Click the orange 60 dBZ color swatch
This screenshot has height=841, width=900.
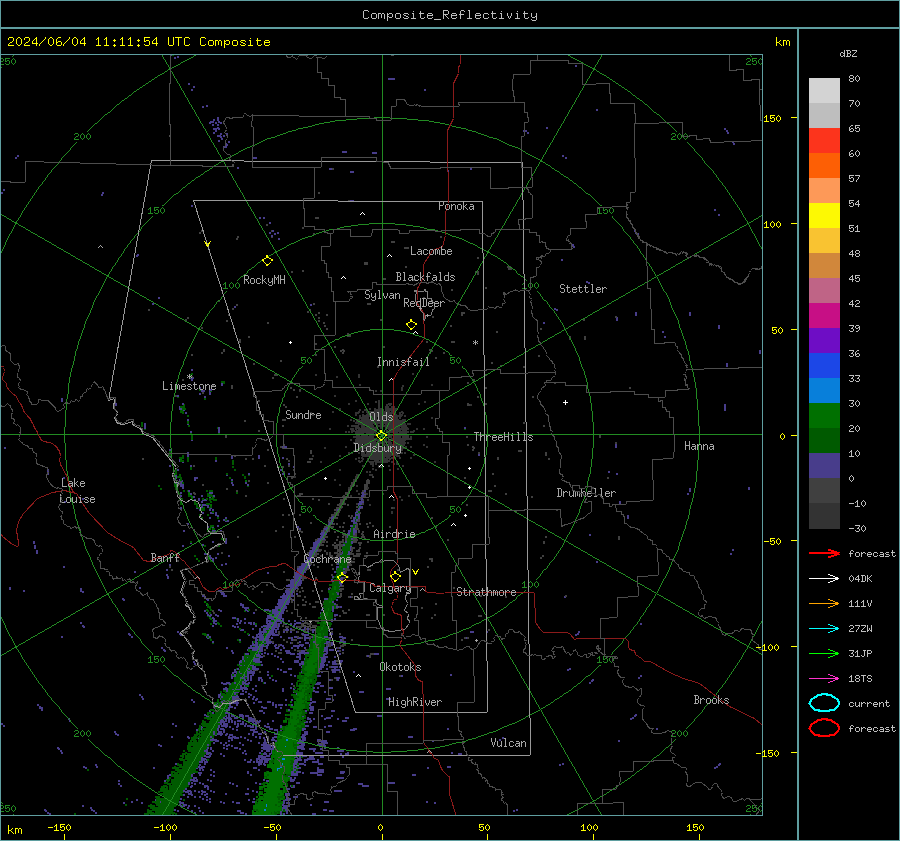(x=824, y=166)
